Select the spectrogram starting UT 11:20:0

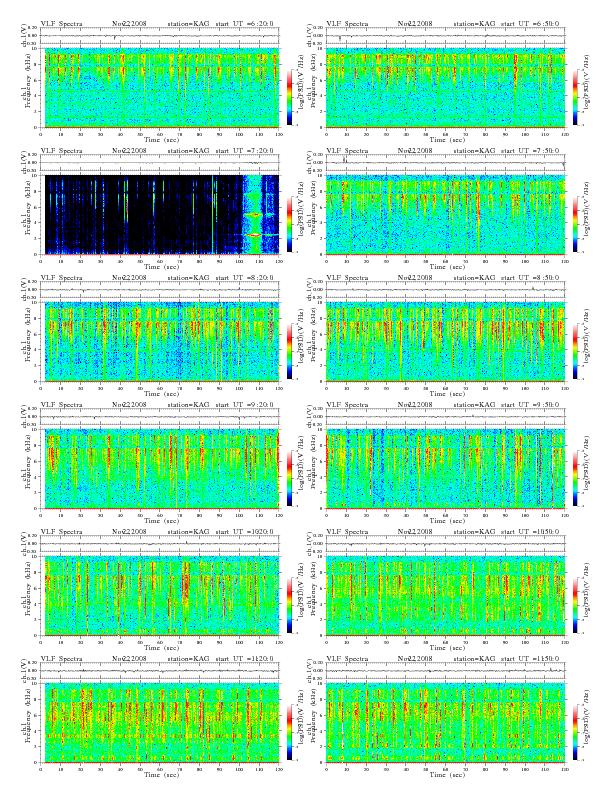[162, 723]
